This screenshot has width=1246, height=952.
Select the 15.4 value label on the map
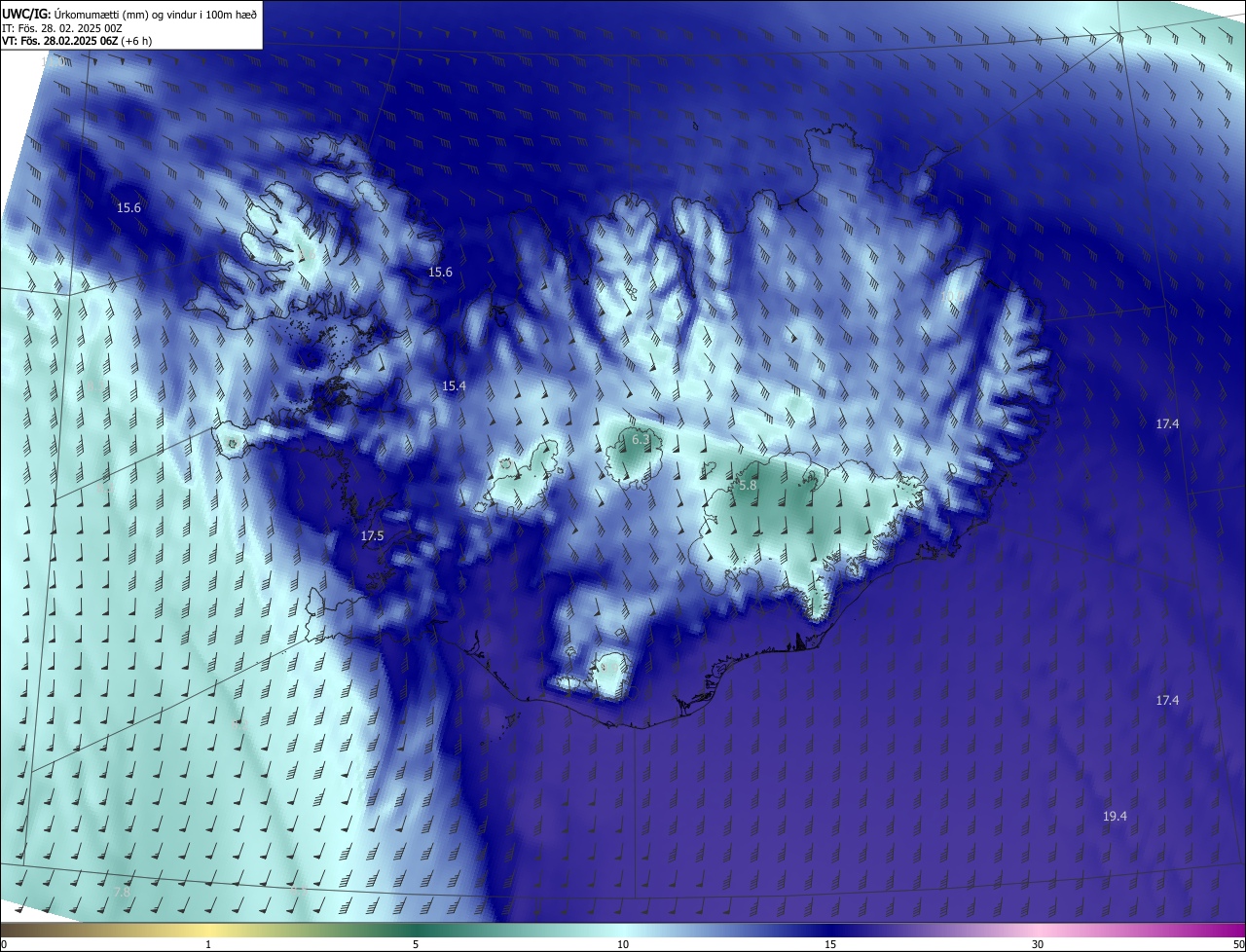[x=454, y=386]
